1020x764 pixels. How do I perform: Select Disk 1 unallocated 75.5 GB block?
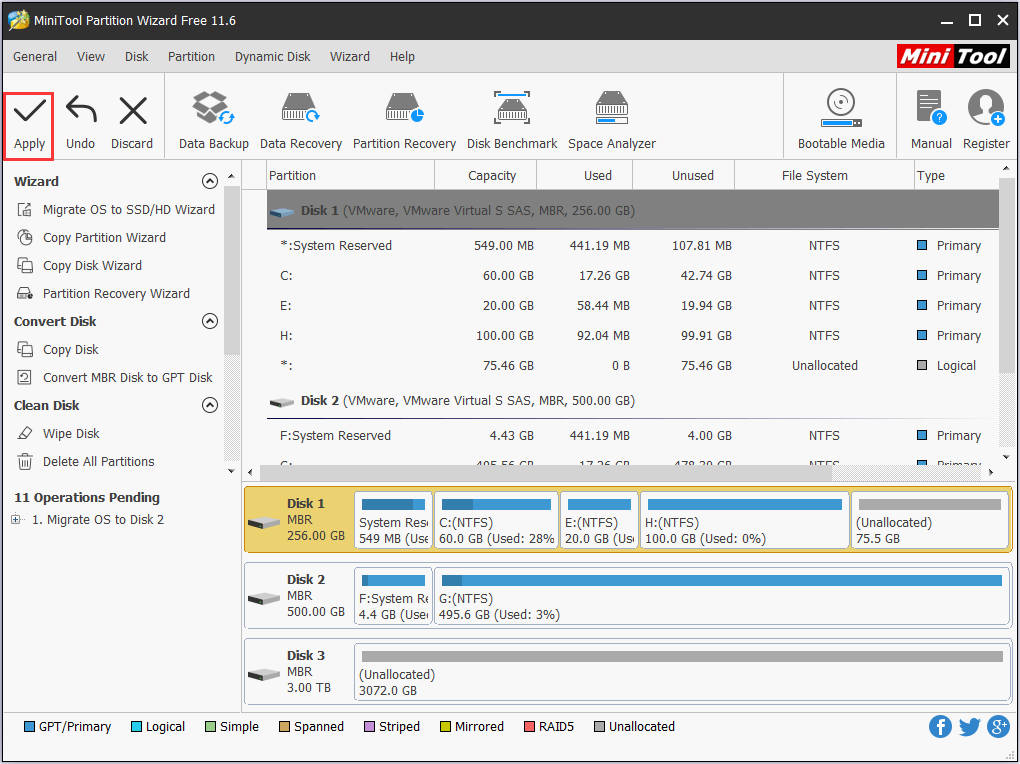930,520
